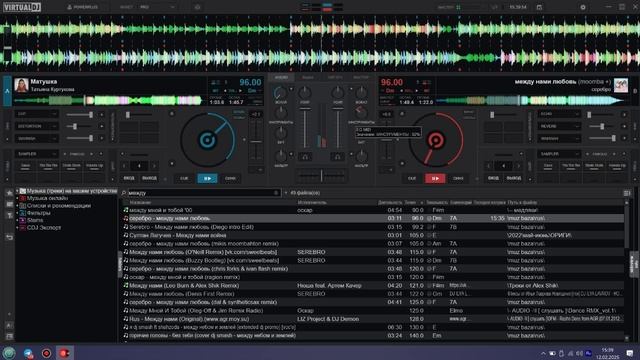Toggle left deck first effect slot on
The image size is (640, 360).
(x=102, y=115)
